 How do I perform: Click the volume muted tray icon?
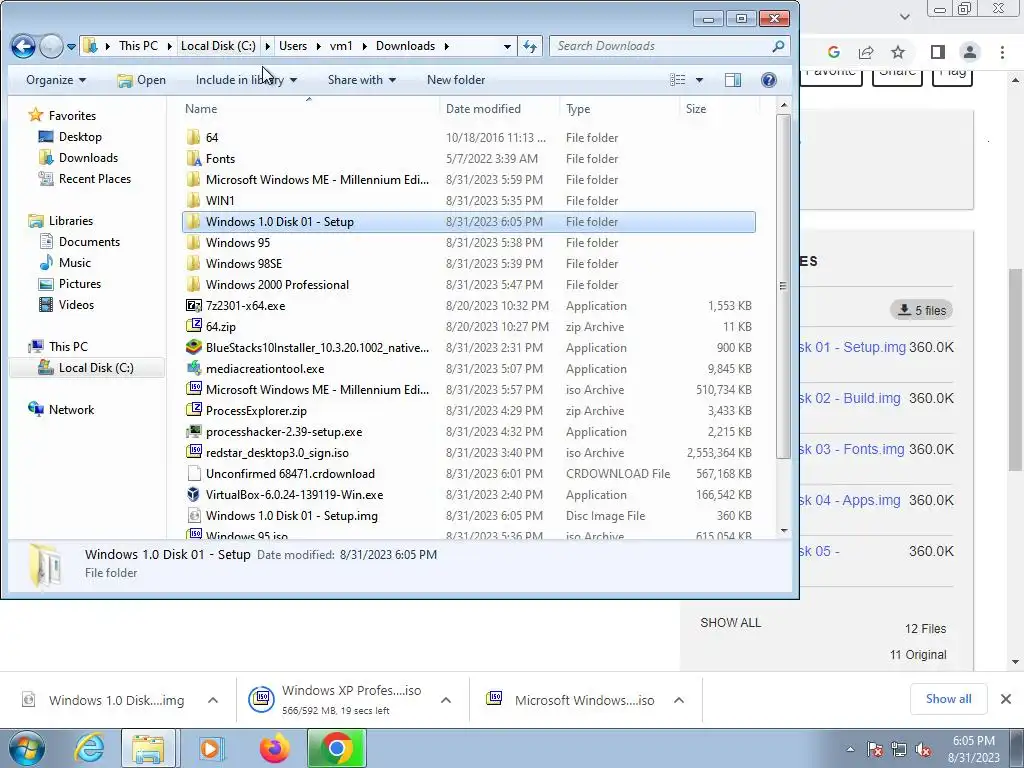tap(923, 750)
